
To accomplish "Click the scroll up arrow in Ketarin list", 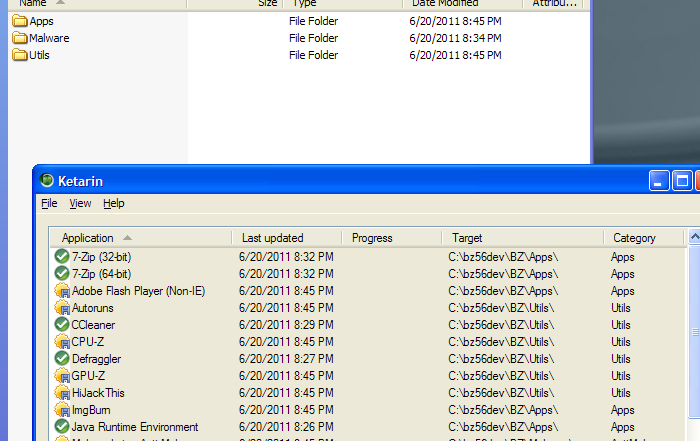I will point(694,237).
